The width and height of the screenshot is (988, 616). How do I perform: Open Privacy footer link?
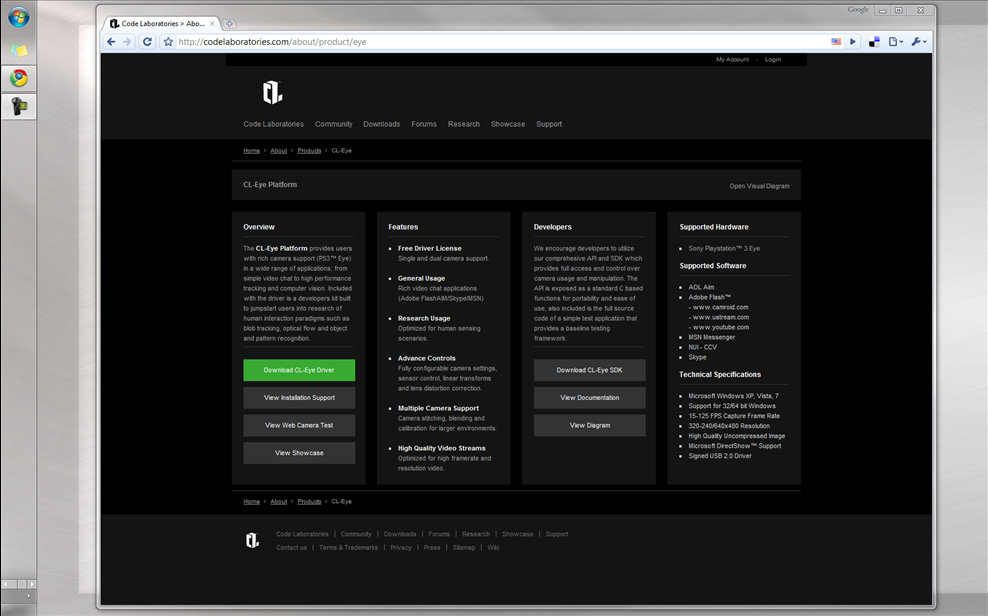tap(401, 548)
